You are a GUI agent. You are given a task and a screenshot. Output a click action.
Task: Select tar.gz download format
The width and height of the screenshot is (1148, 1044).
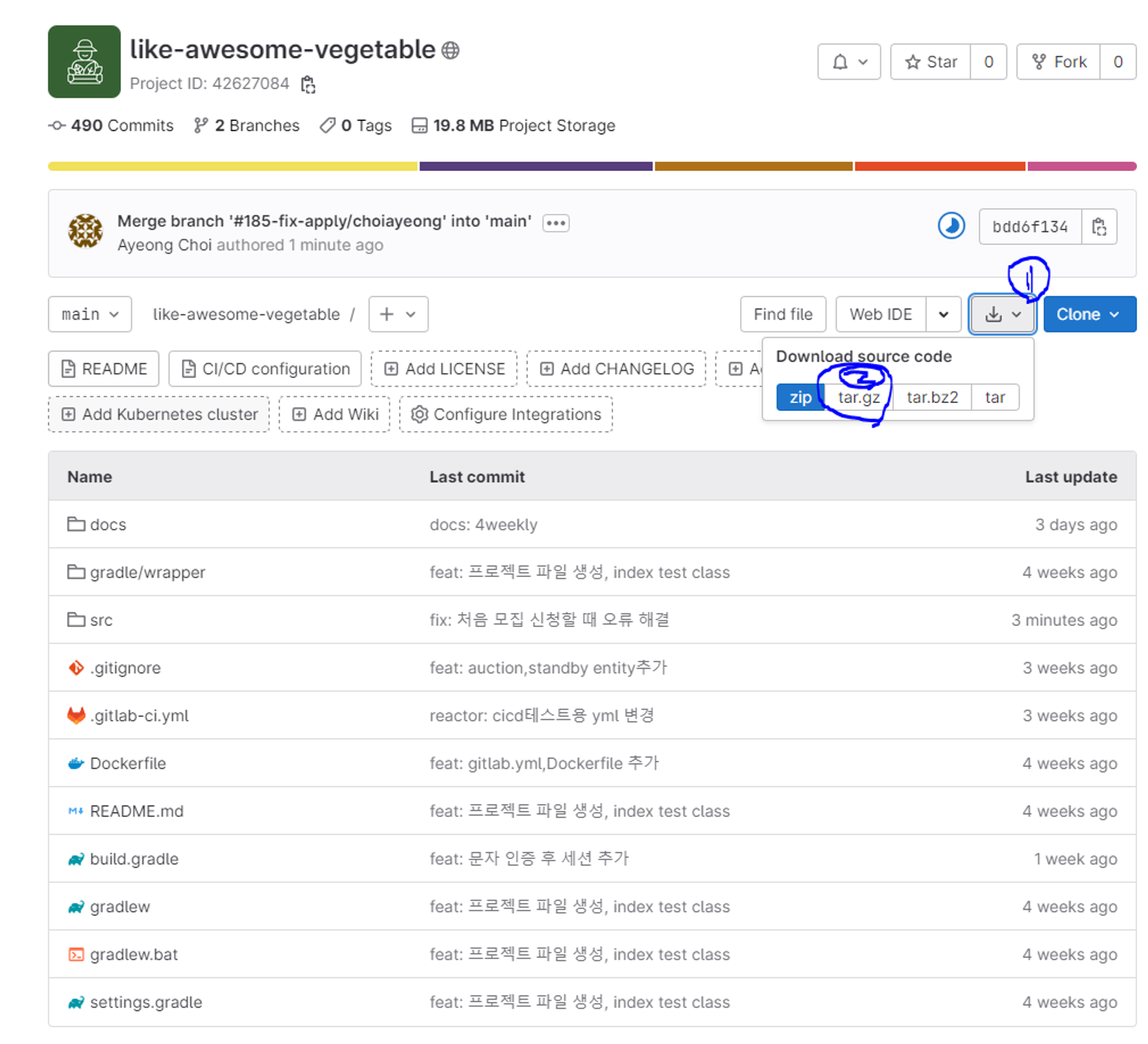point(858,397)
